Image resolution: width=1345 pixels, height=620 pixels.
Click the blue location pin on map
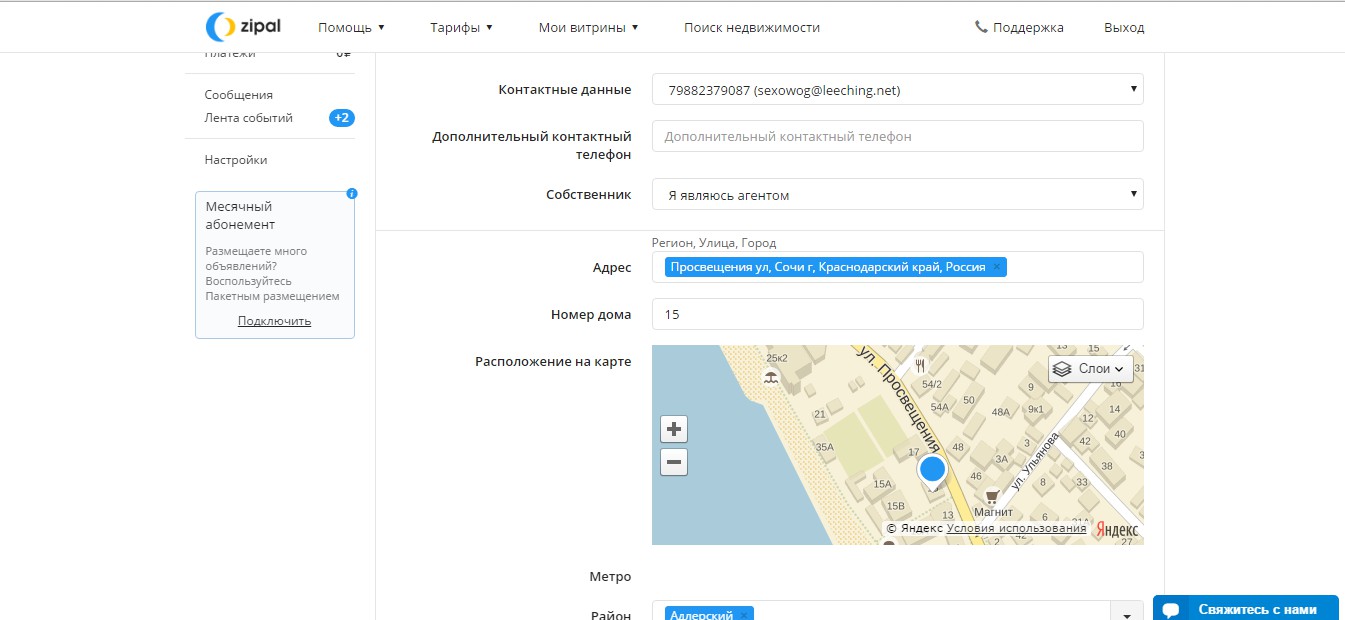tap(932, 469)
